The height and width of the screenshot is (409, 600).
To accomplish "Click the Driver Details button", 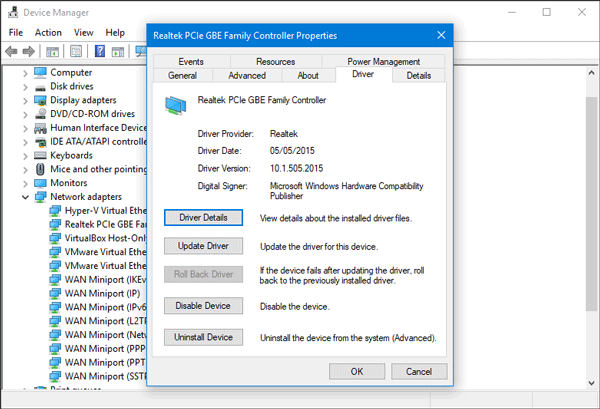I will 203,217.
